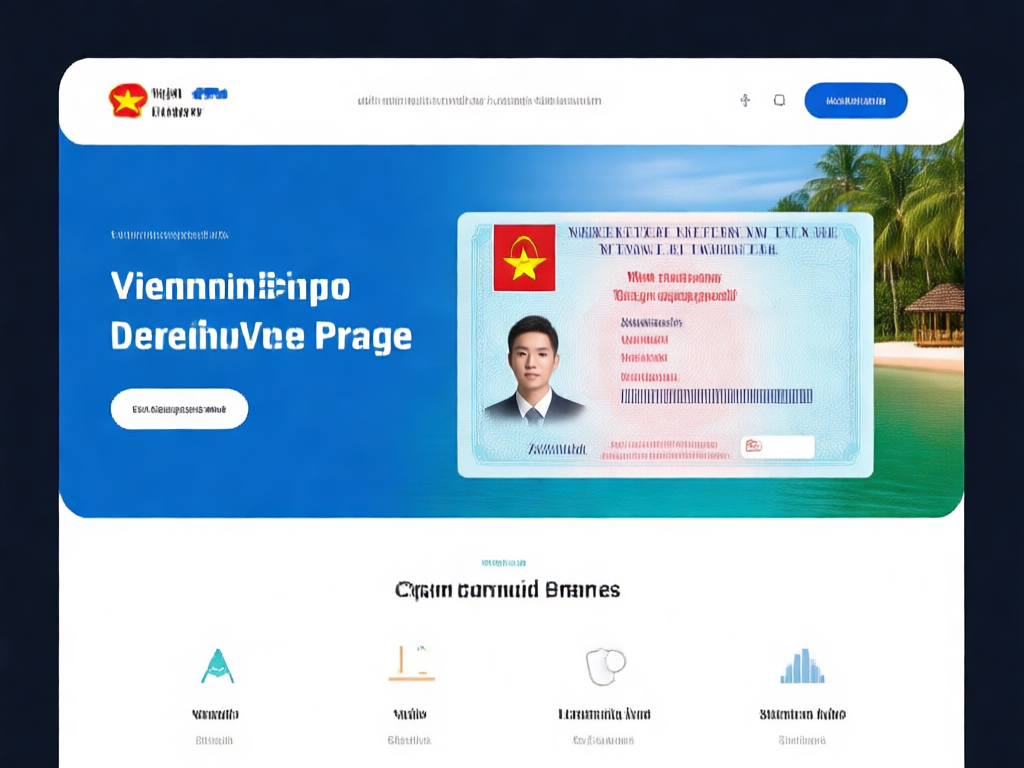Click the red star flag logo in header
1024x768 pixels.
click(x=128, y=101)
